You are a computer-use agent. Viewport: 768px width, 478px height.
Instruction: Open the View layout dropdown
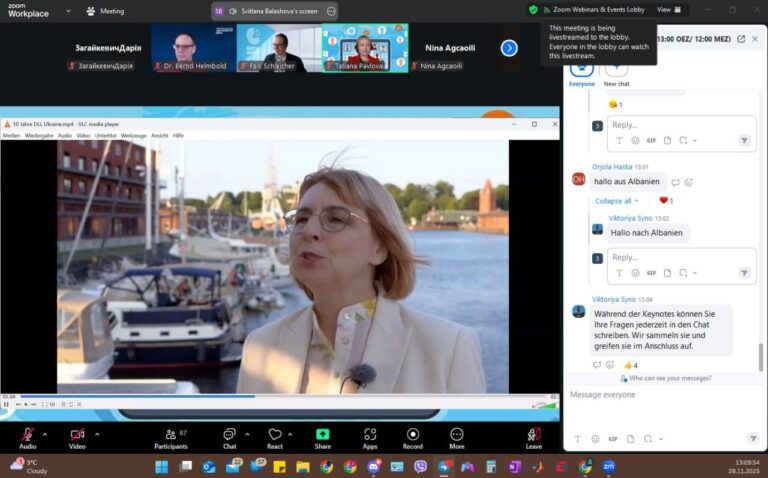(669, 10)
